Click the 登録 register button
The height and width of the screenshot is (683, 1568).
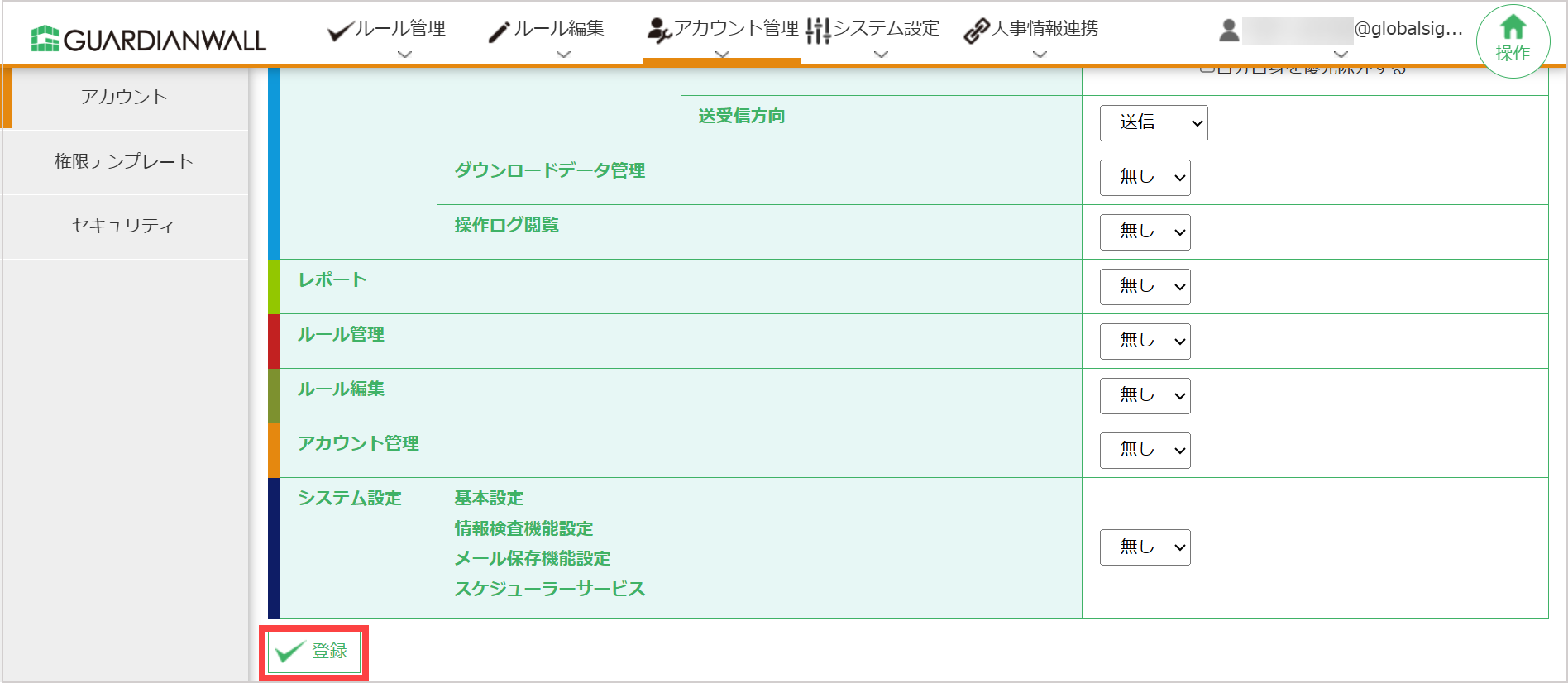(x=313, y=652)
